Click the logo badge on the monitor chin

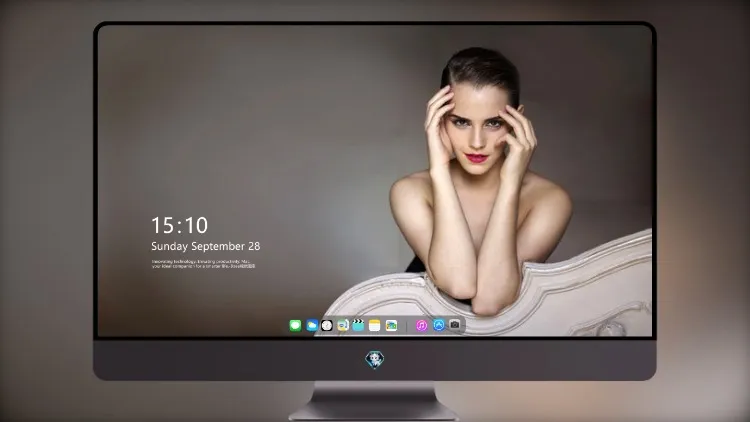point(375,360)
